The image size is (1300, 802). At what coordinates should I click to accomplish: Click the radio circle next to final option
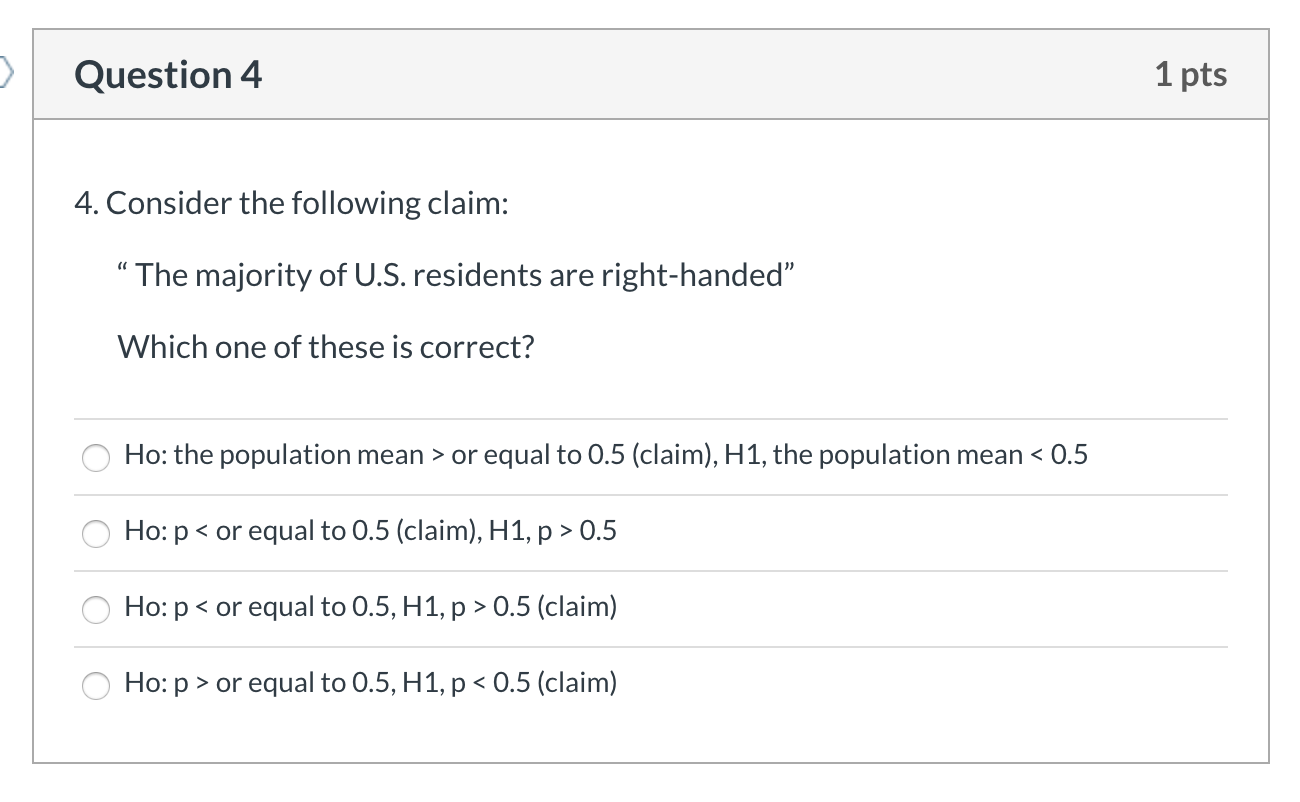95,686
